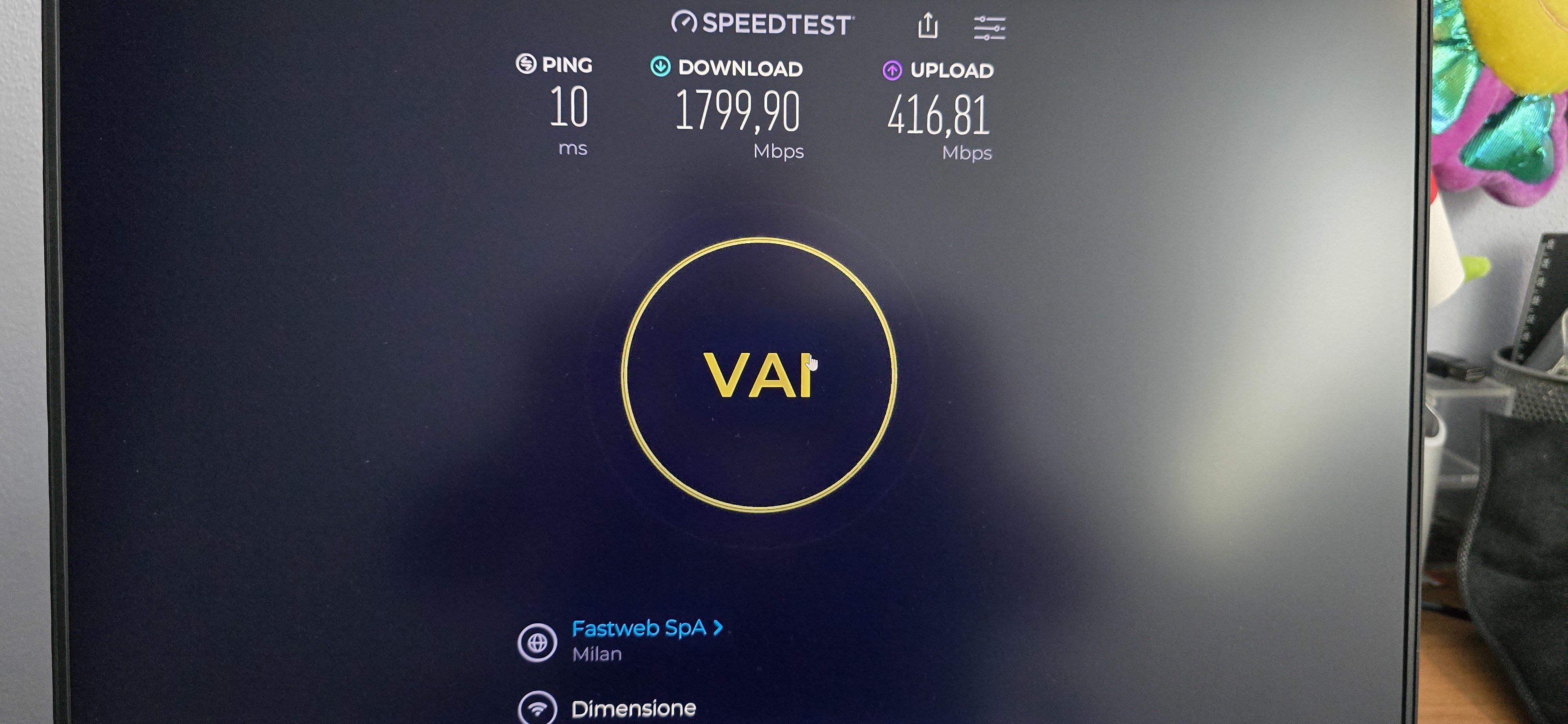1568x724 pixels.
Task: Click the DOWNLOAD label
Action: (741, 69)
